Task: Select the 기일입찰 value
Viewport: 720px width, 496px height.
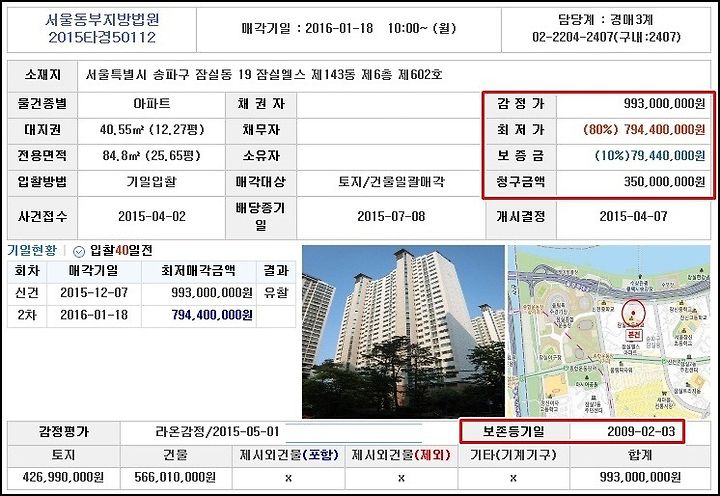Action: pos(152,182)
